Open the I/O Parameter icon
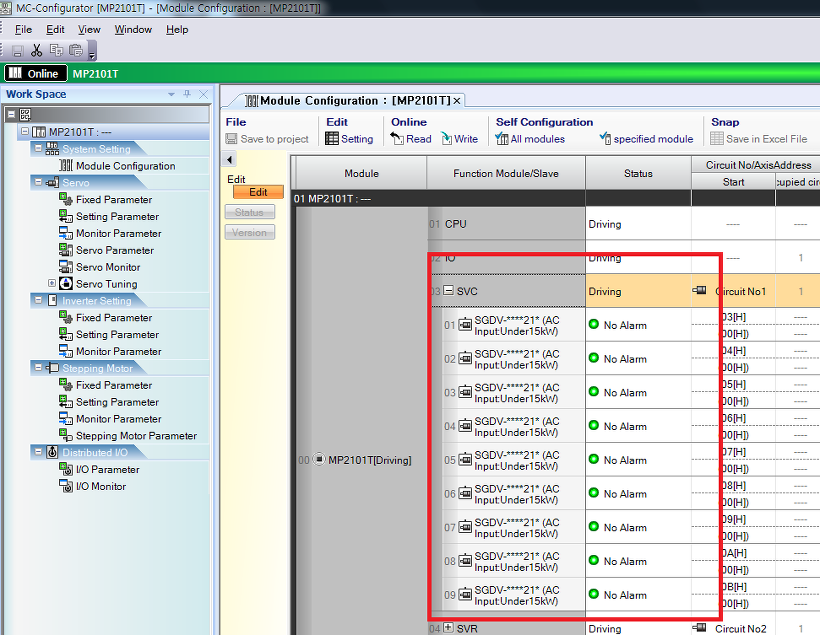Screen dimensions: 820x635 point(66,469)
